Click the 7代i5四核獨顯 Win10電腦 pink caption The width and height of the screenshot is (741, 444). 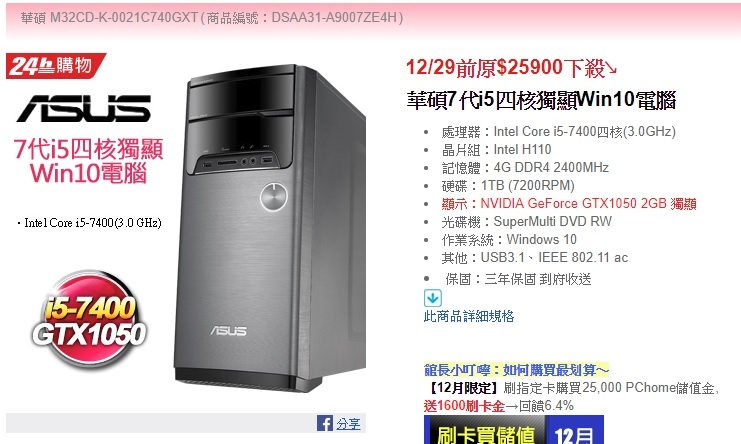[x=88, y=161]
